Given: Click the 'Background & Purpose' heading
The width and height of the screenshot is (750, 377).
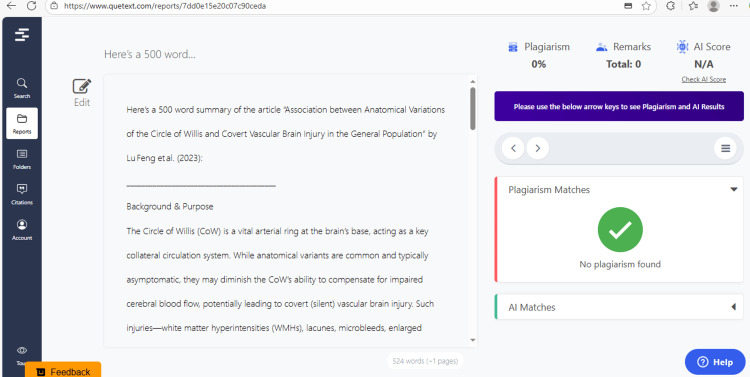Looking at the screenshot, I should pyautogui.click(x=170, y=207).
